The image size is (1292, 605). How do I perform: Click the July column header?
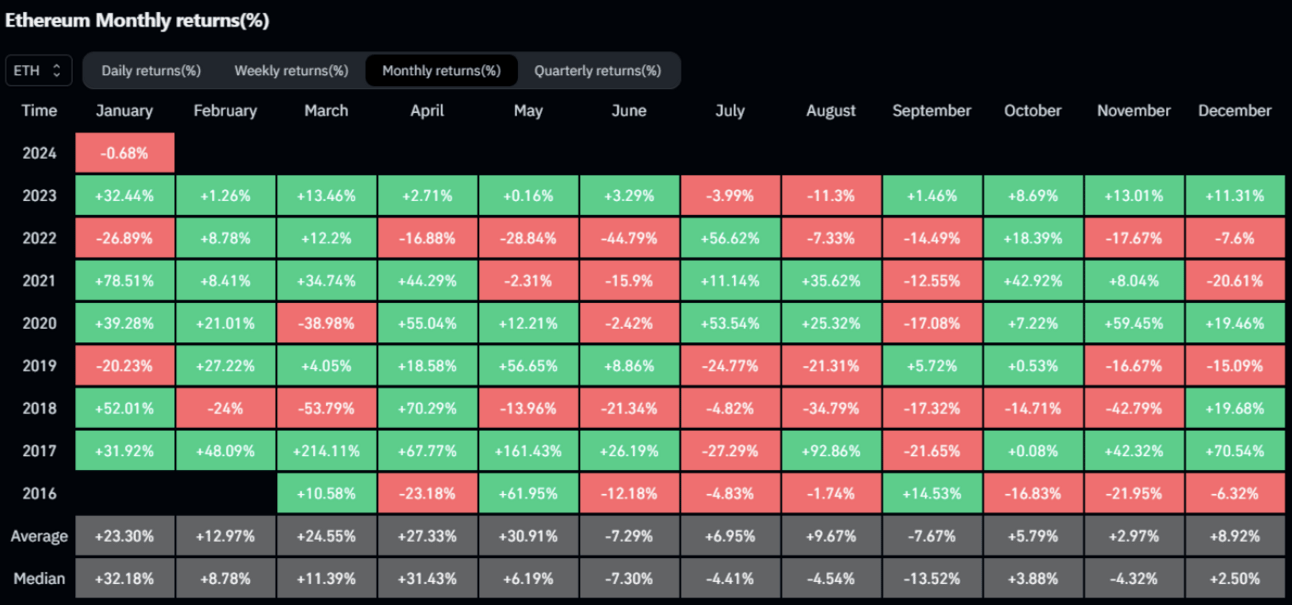click(x=730, y=111)
